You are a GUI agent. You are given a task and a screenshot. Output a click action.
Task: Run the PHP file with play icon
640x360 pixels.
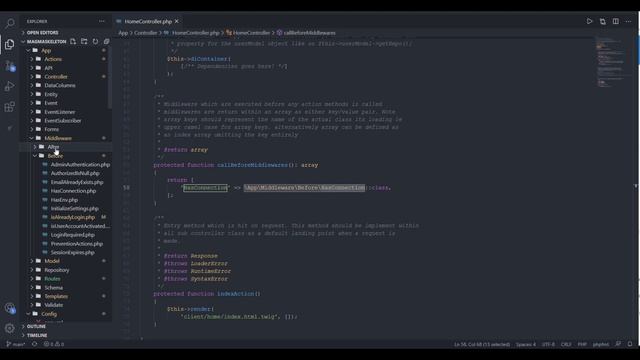coord(589,21)
